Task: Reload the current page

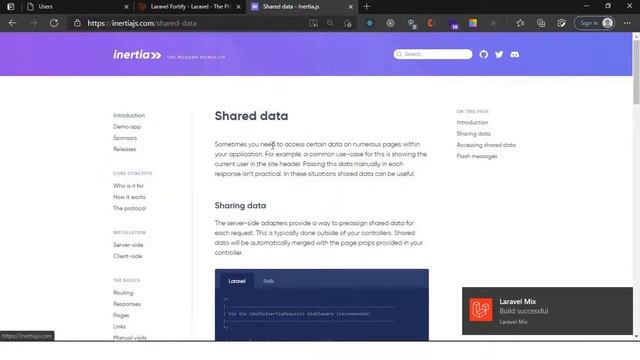Action: click(54, 23)
